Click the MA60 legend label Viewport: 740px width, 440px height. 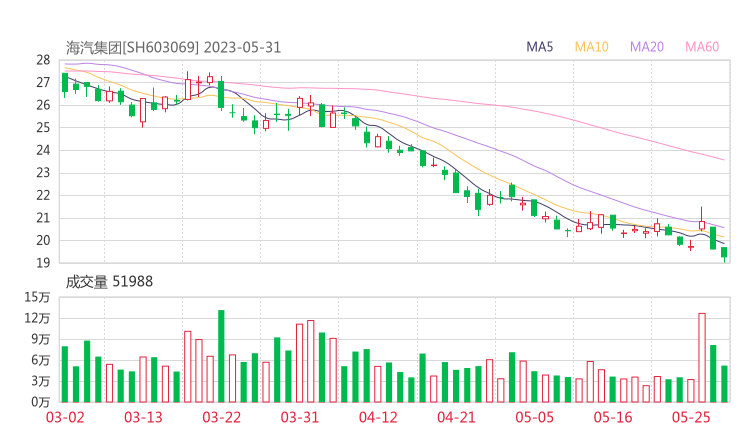click(x=702, y=47)
